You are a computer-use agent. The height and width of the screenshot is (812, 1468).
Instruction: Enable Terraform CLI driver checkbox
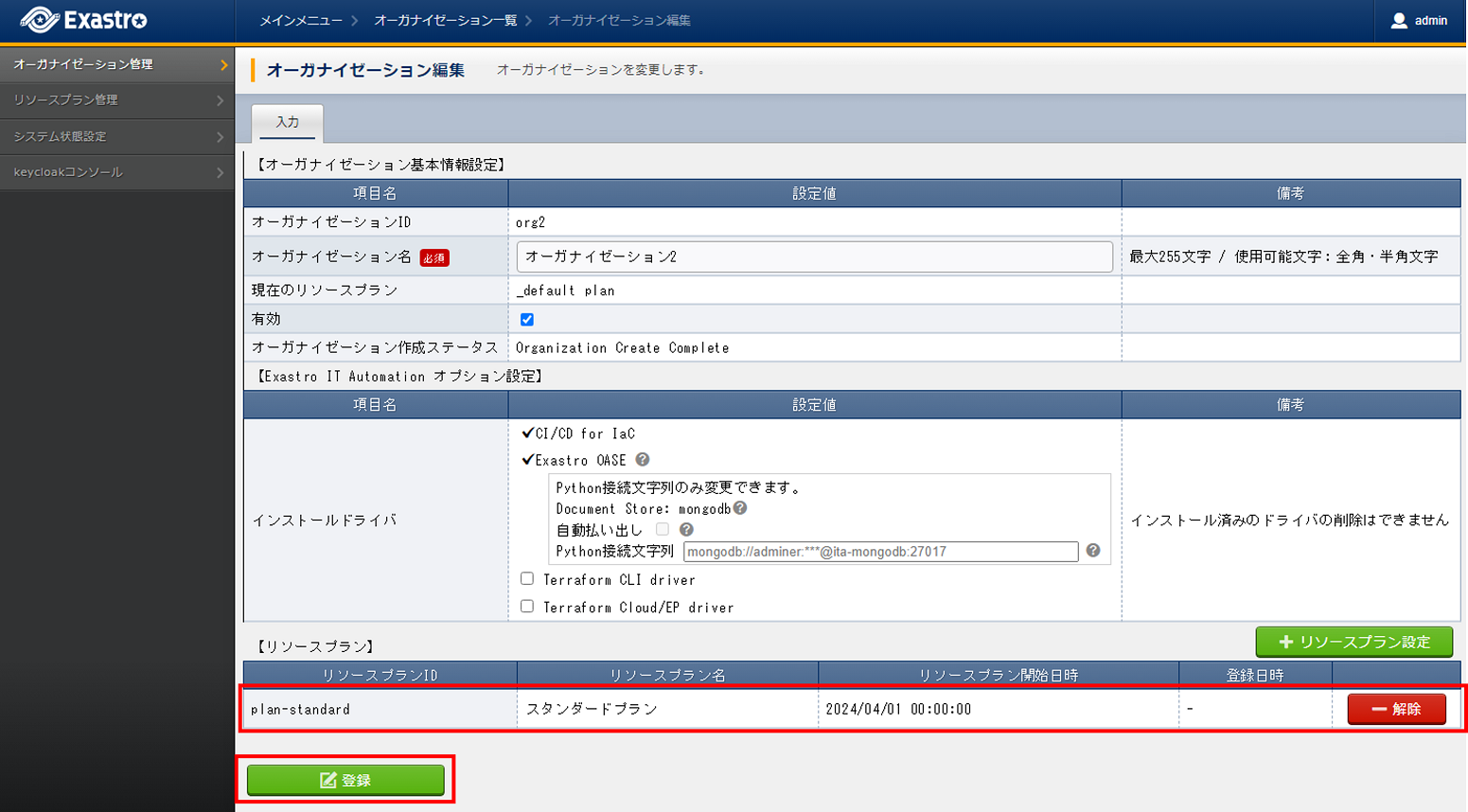(x=527, y=578)
